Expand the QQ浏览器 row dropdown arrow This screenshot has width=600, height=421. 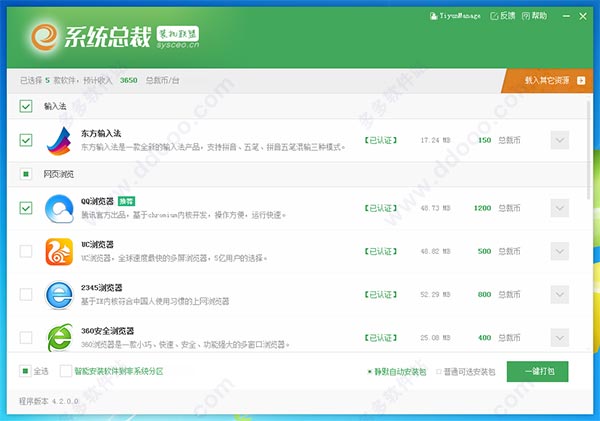click(x=560, y=208)
